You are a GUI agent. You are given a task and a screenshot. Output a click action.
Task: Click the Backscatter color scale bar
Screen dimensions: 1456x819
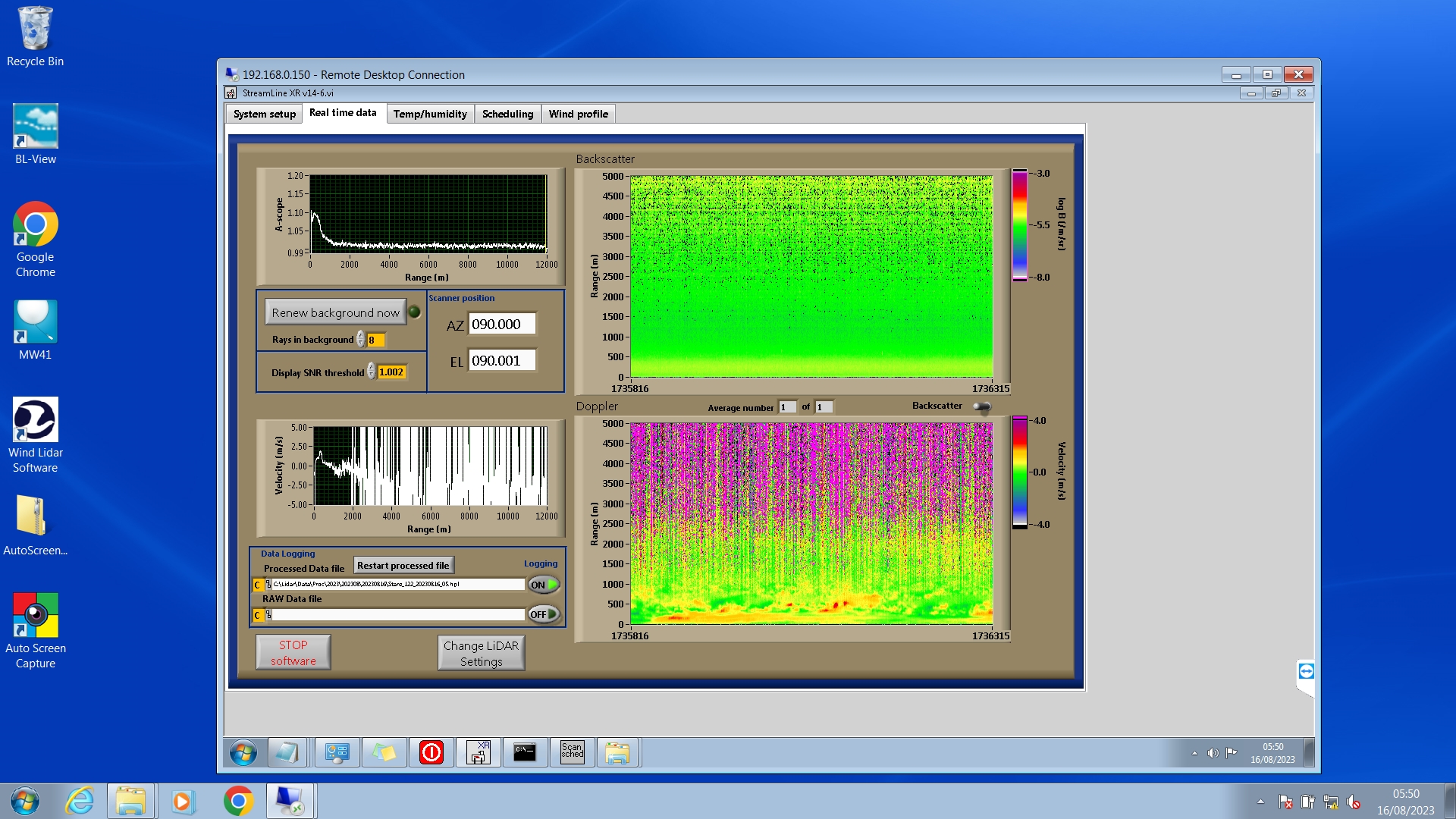(1019, 225)
